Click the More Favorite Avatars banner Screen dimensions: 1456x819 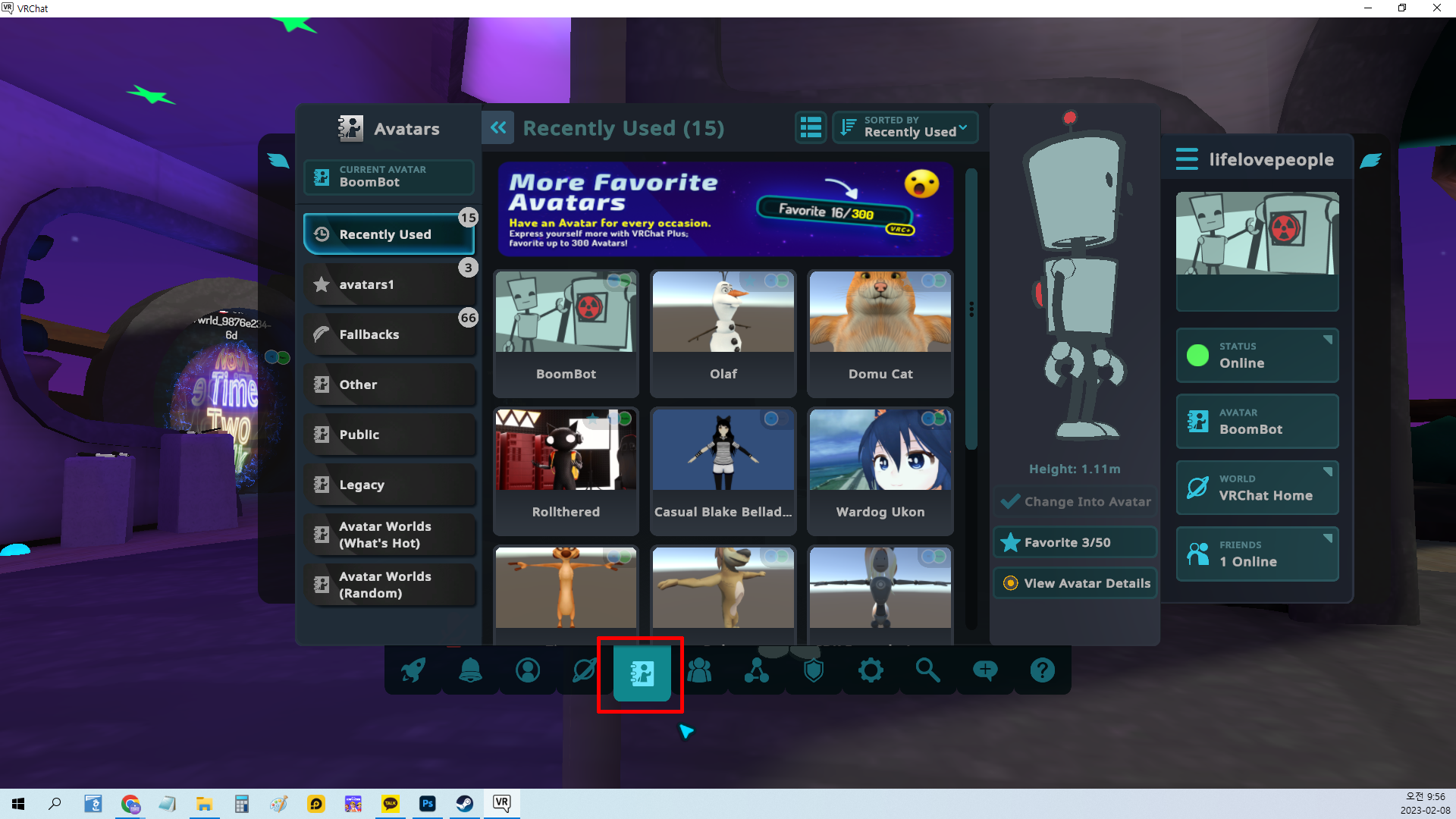pyautogui.click(x=725, y=209)
